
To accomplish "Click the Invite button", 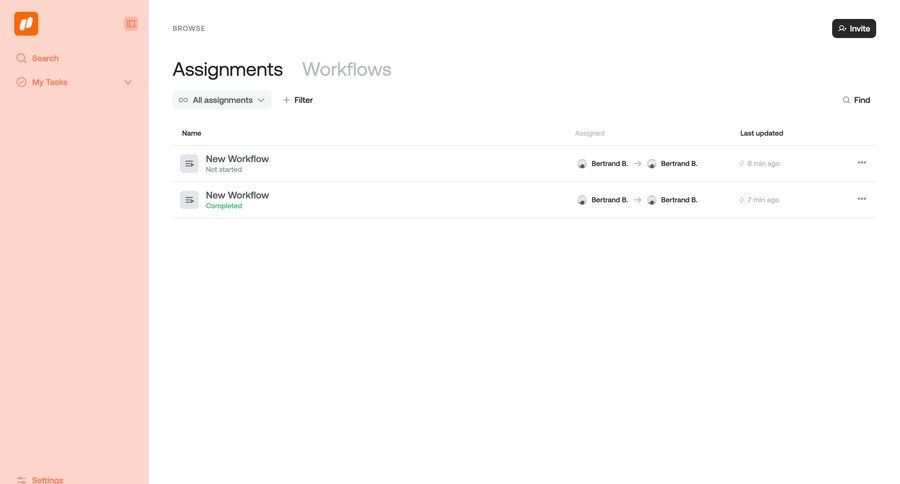I will 854,28.
